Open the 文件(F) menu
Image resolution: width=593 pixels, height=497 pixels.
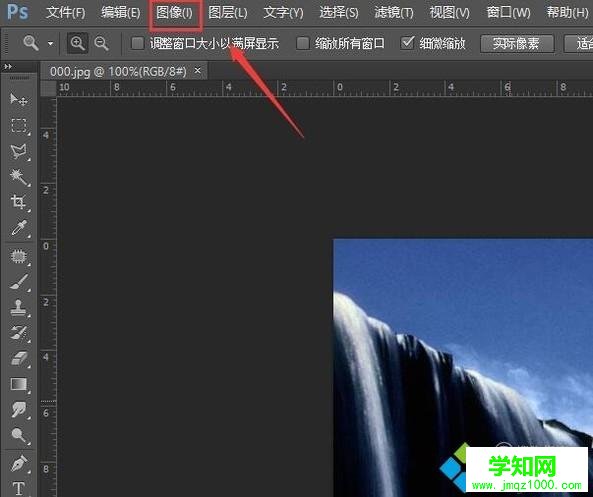pyautogui.click(x=65, y=13)
